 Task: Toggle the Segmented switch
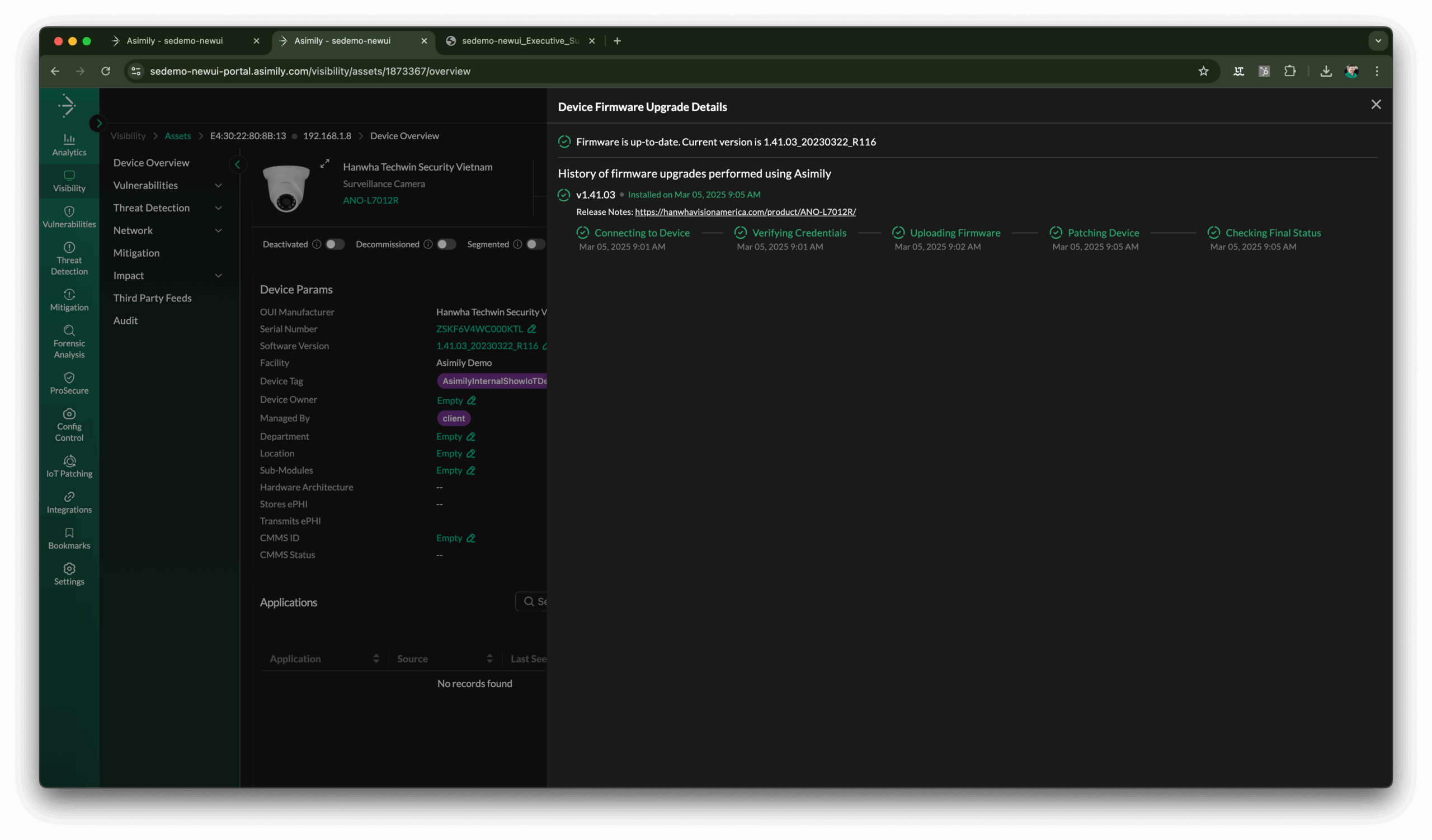coord(535,244)
